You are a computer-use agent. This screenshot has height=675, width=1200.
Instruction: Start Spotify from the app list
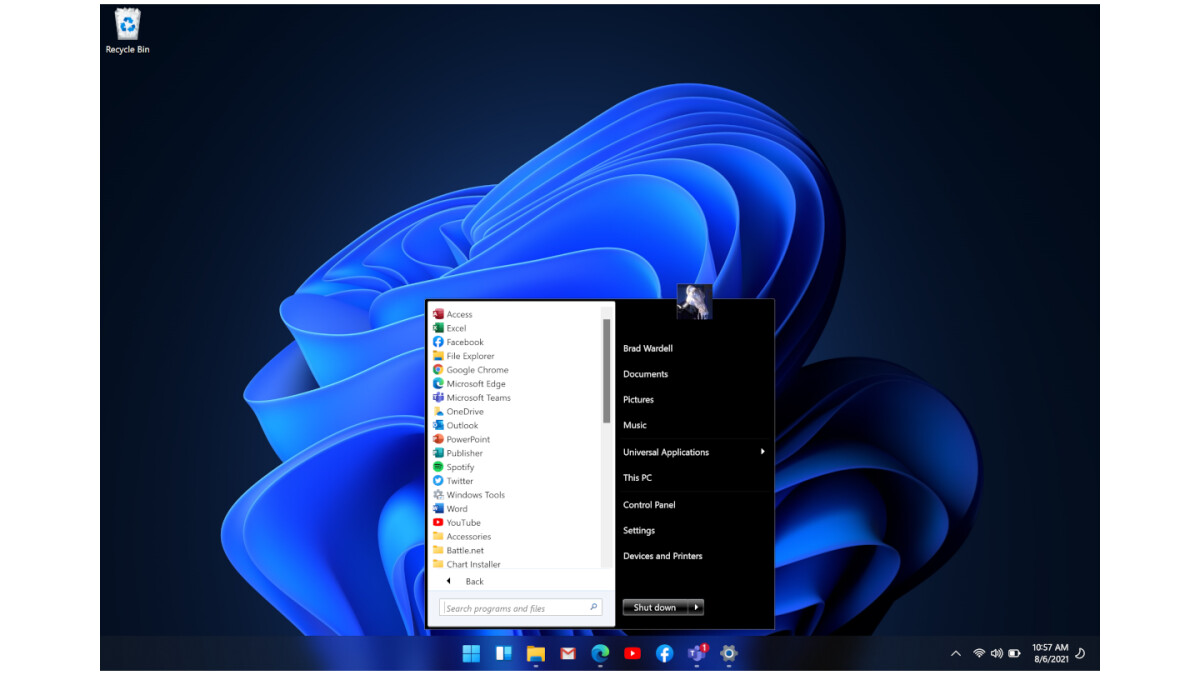(x=459, y=466)
